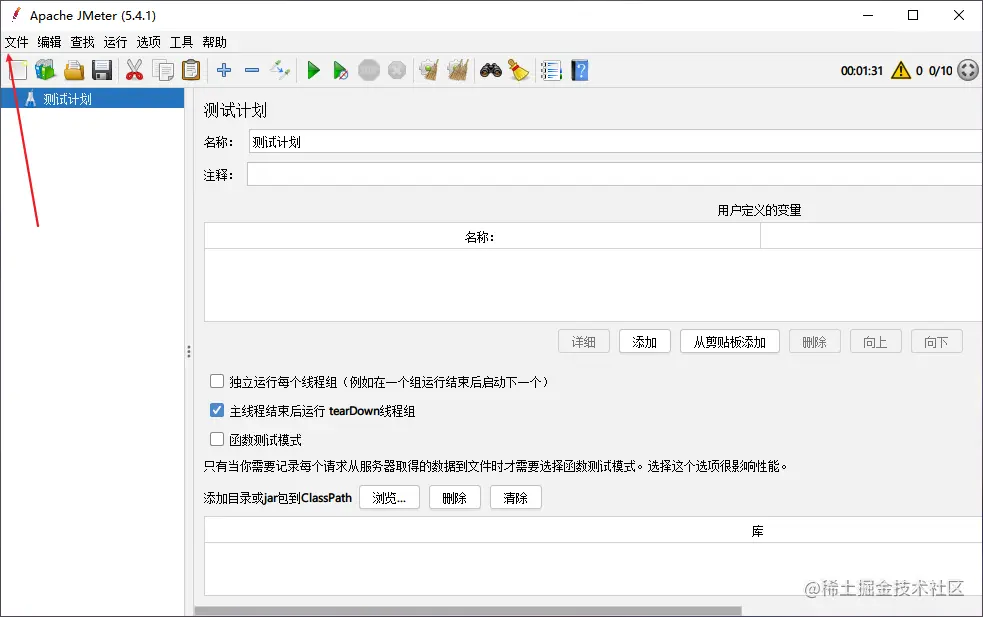Click the 名称: variables column header
983x617 pixels.
(482, 236)
